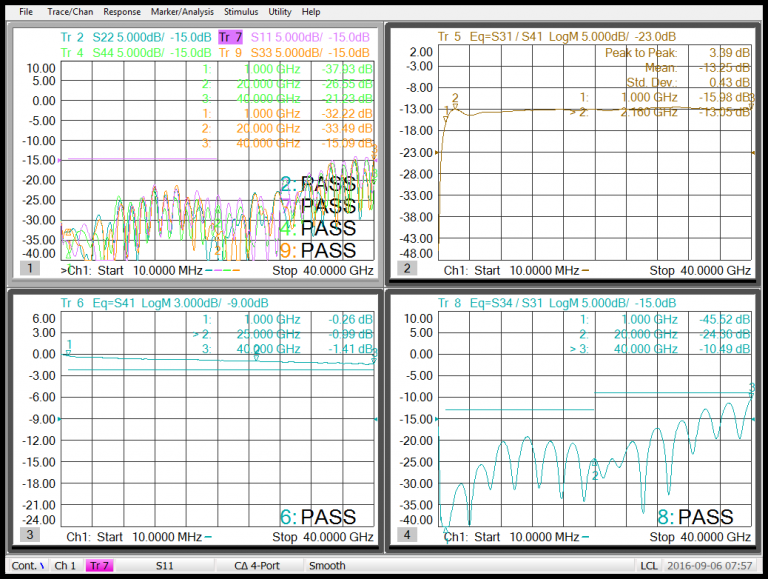Activate window number 1 box
This screenshot has height=579, width=768.
pos(30,268)
